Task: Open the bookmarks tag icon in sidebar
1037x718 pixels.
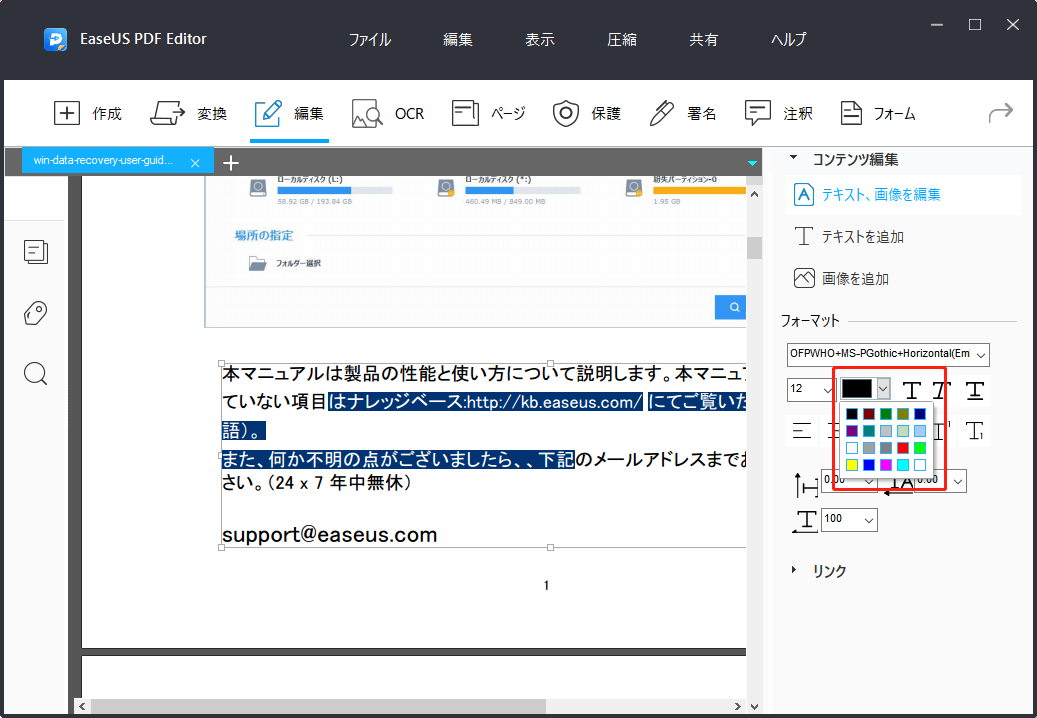Action: point(35,313)
